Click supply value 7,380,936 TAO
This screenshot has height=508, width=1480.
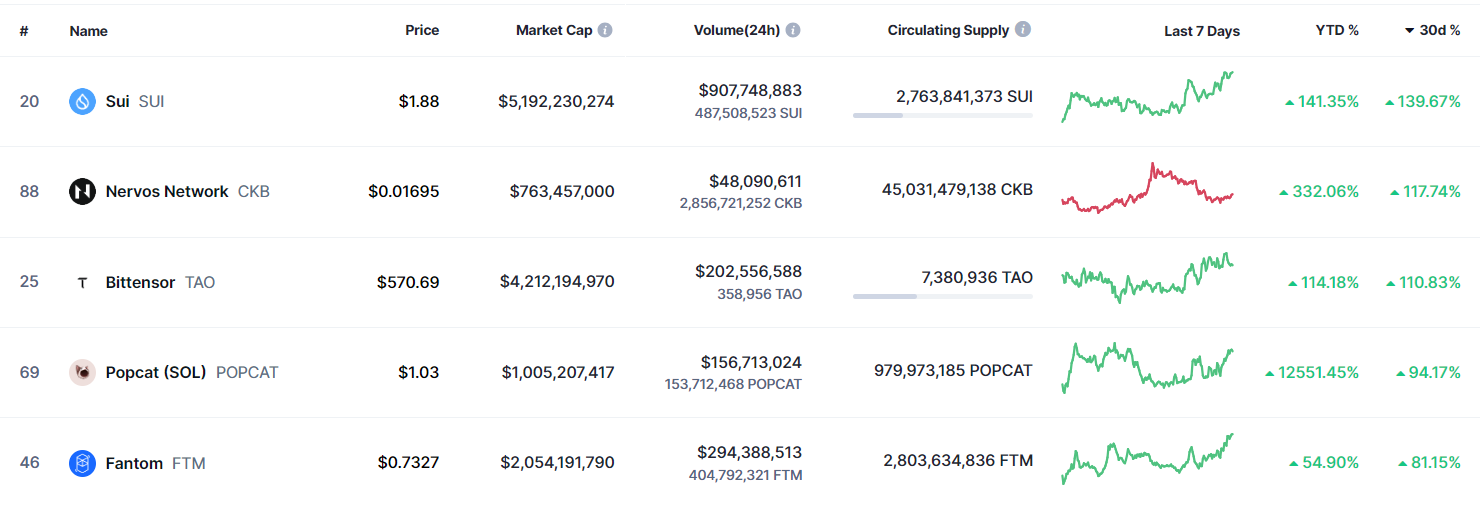click(x=977, y=277)
